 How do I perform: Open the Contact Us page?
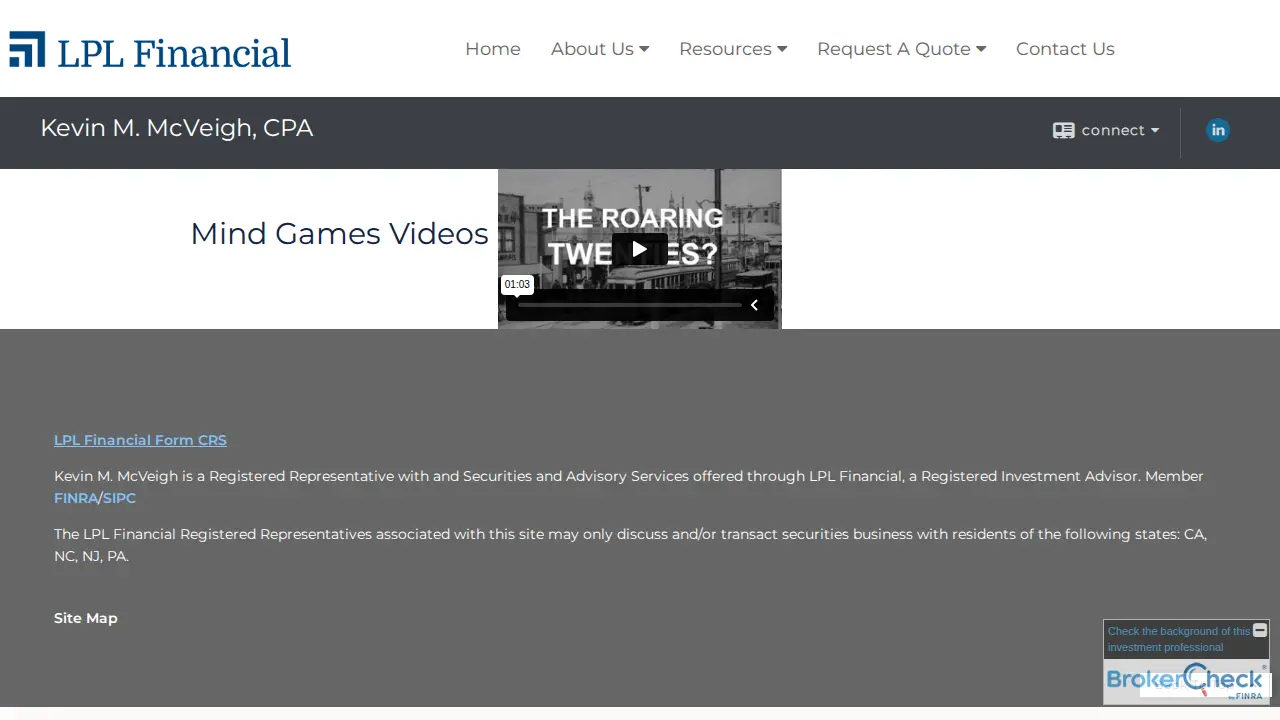[x=1065, y=49]
